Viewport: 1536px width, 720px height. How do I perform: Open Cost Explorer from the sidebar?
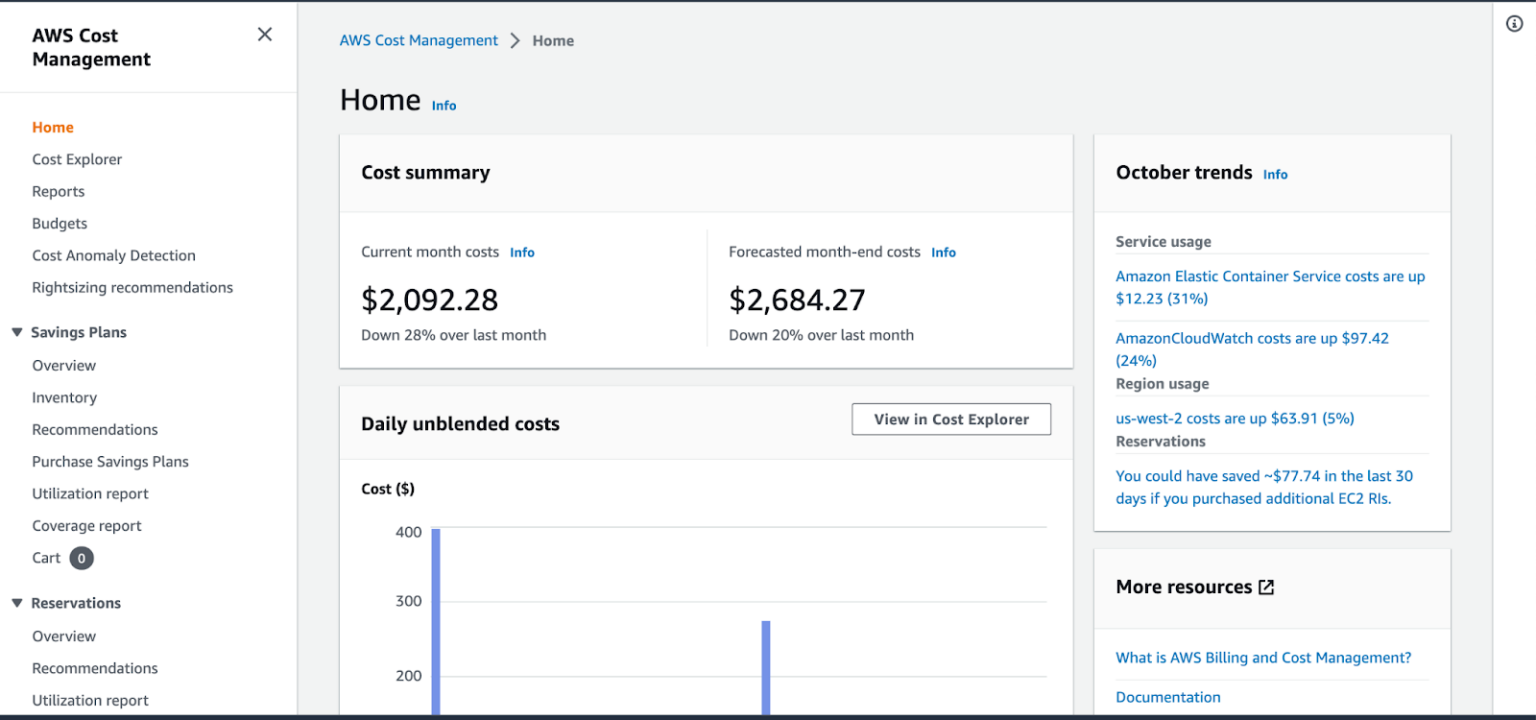point(77,159)
